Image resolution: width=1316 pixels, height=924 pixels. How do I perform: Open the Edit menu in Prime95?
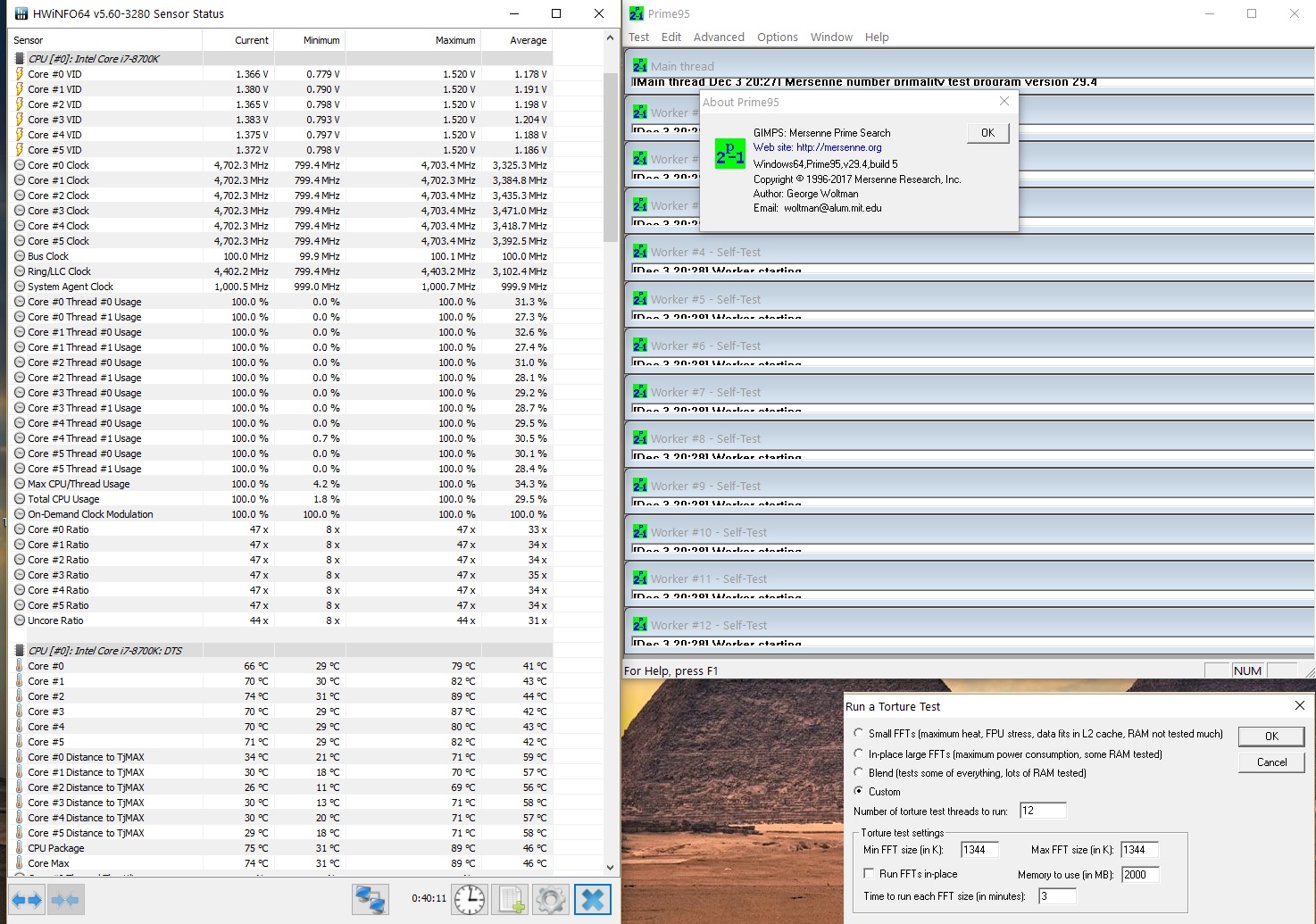pos(671,37)
